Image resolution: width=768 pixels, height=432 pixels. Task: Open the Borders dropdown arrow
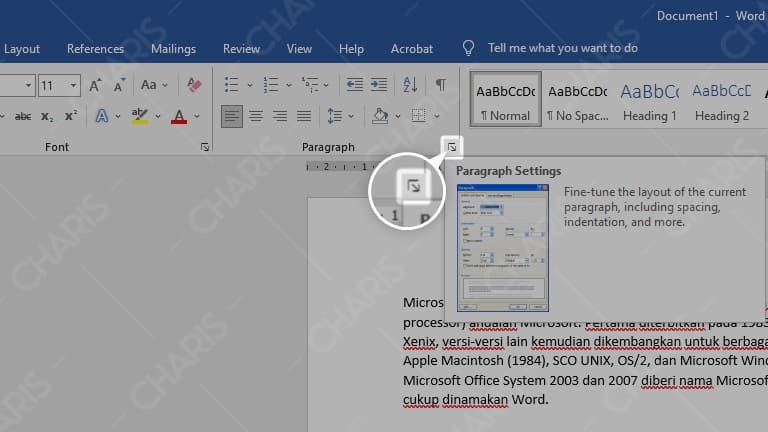click(x=436, y=117)
